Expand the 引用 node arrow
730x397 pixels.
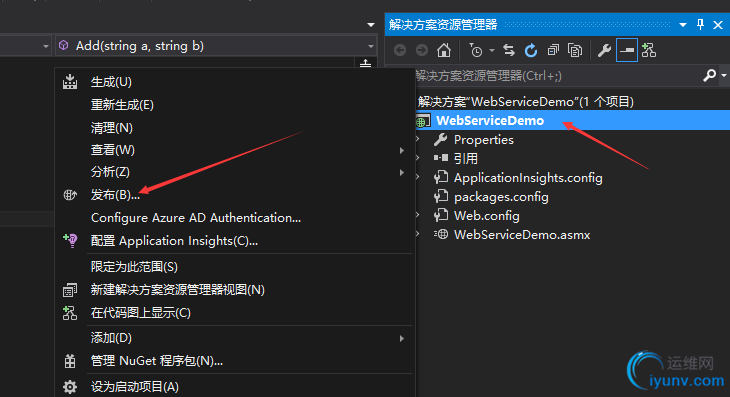[418, 158]
